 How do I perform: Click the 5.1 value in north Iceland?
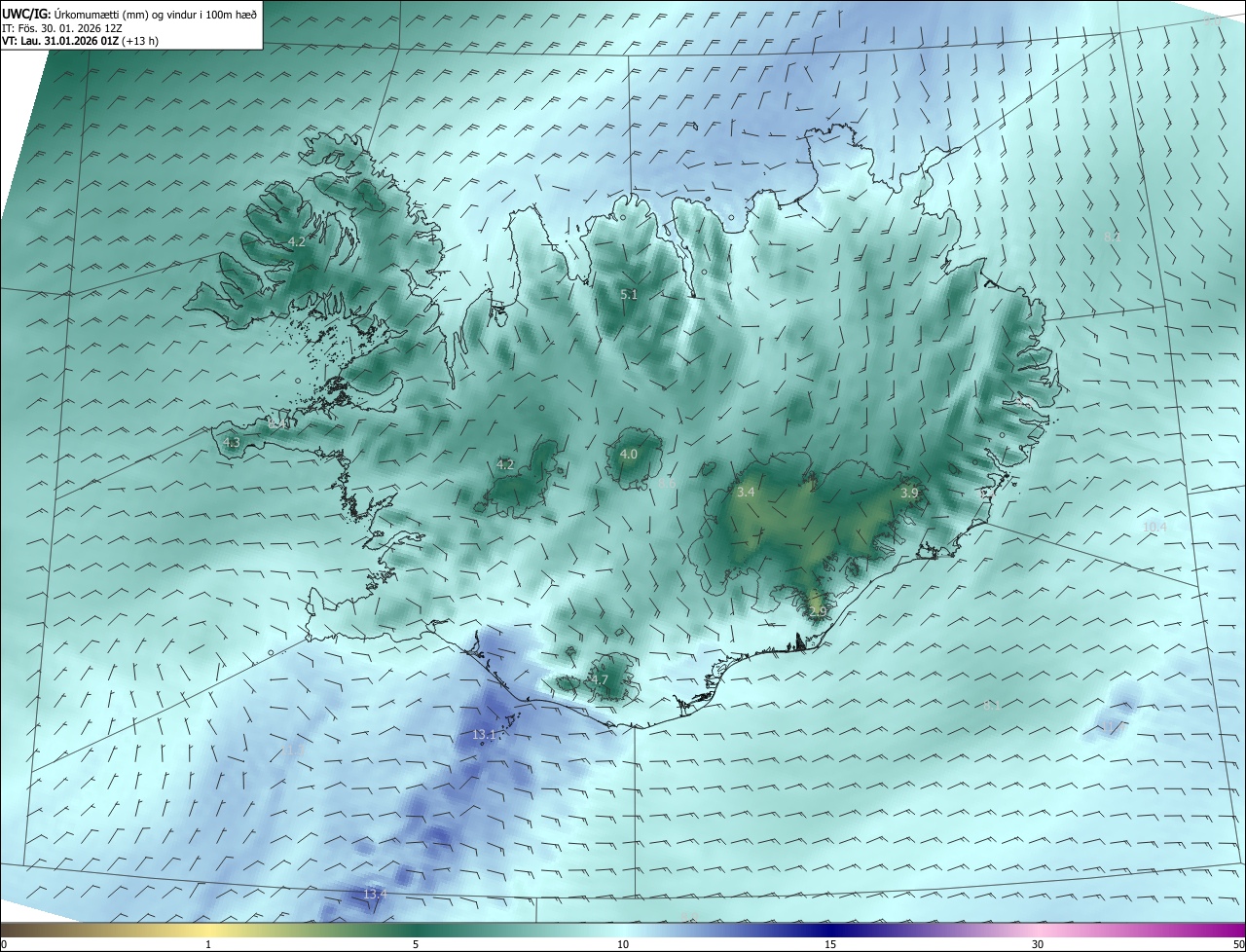629,294
